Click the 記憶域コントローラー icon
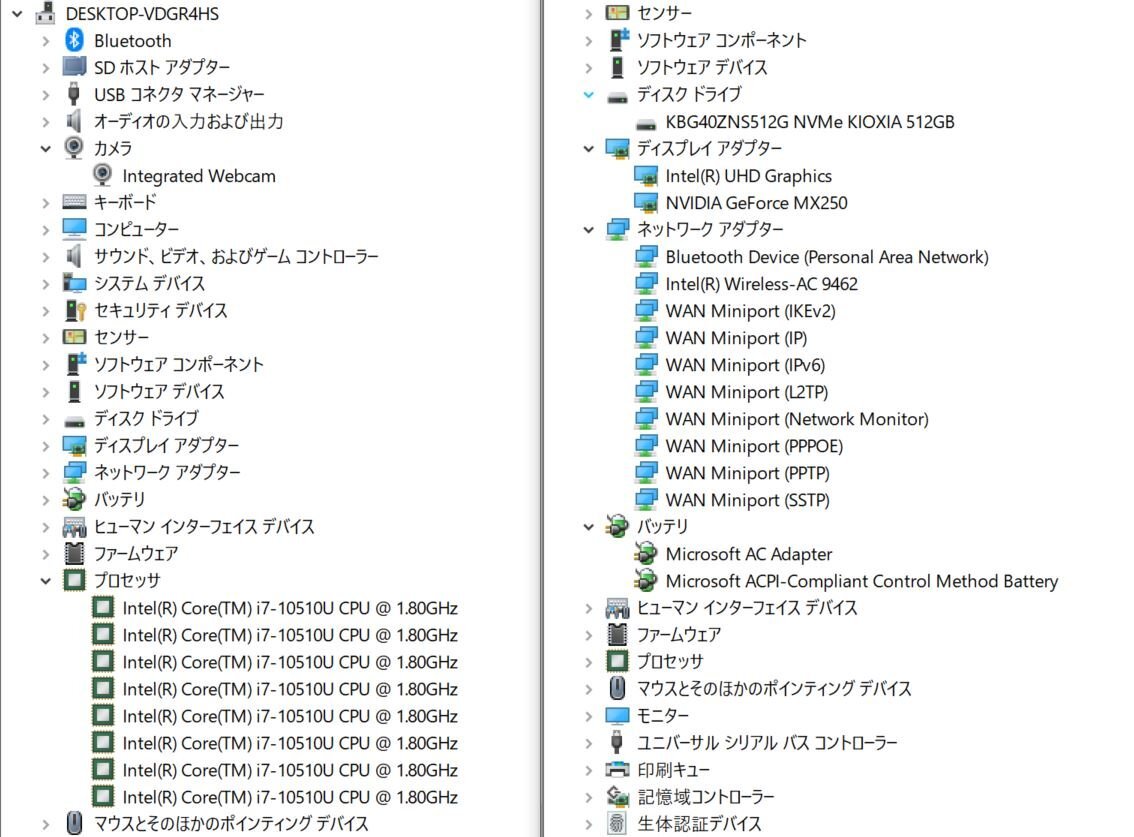The image size is (1134, 837). 617,796
